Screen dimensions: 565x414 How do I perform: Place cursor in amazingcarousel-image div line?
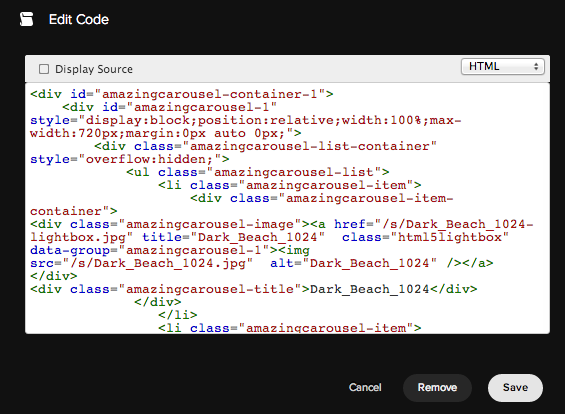click(x=282, y=224)
